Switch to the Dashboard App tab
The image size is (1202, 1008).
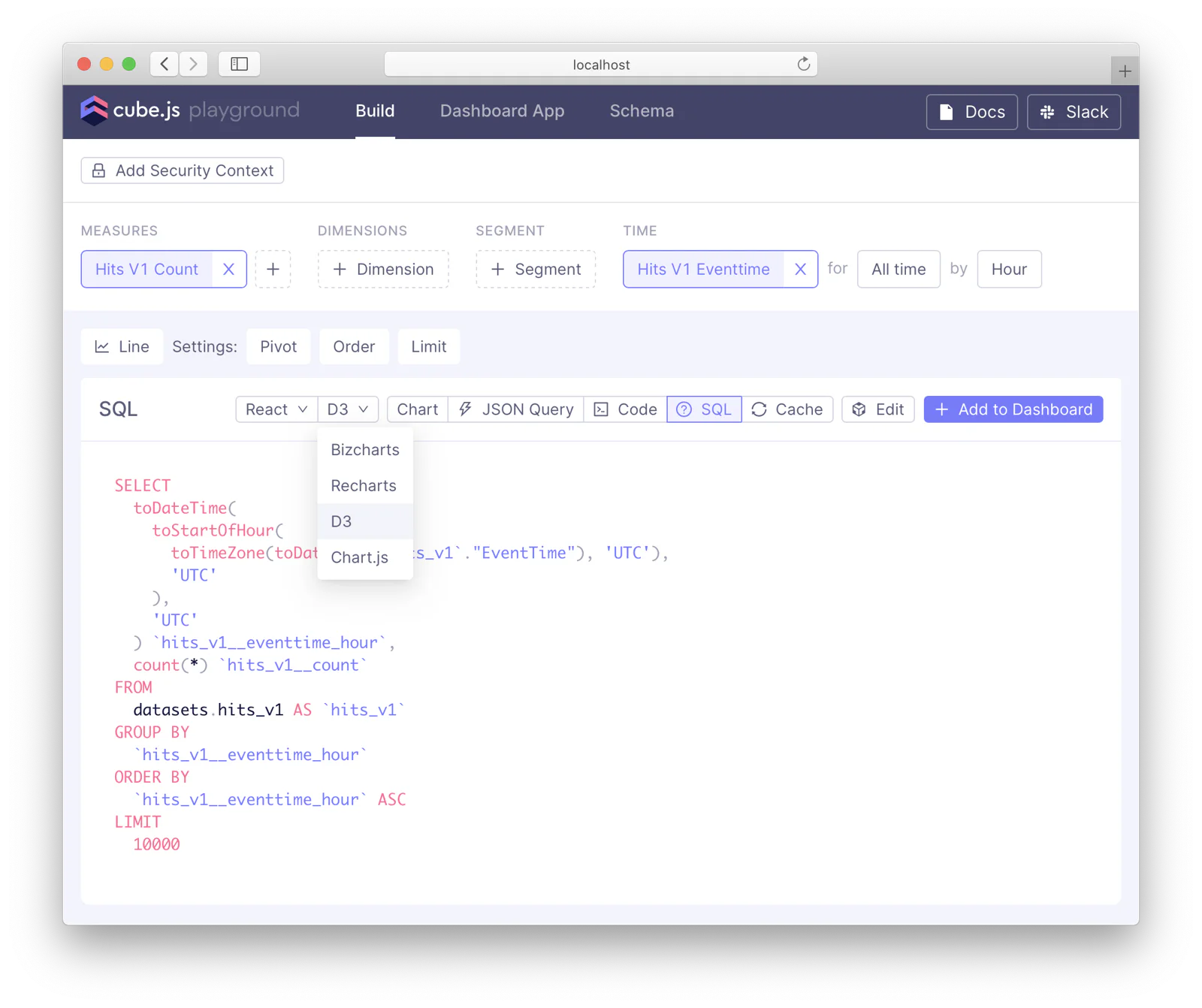(502, 111)
